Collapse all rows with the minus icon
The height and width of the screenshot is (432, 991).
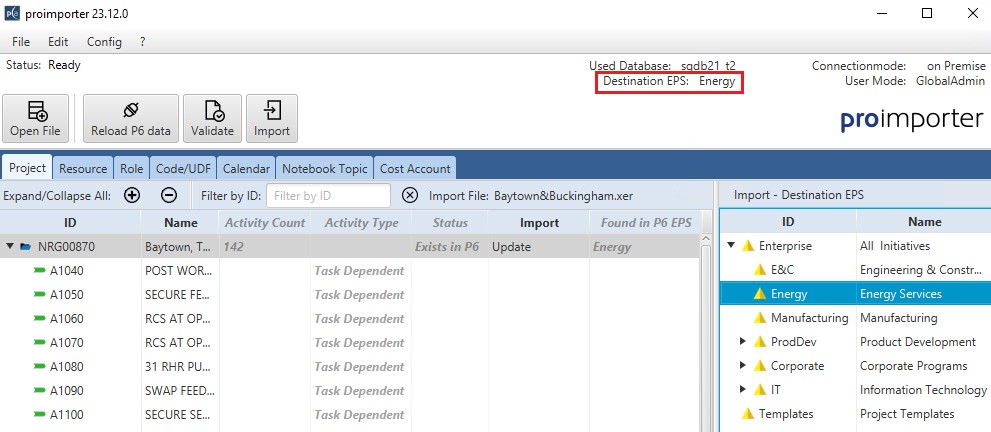(169, 196)
